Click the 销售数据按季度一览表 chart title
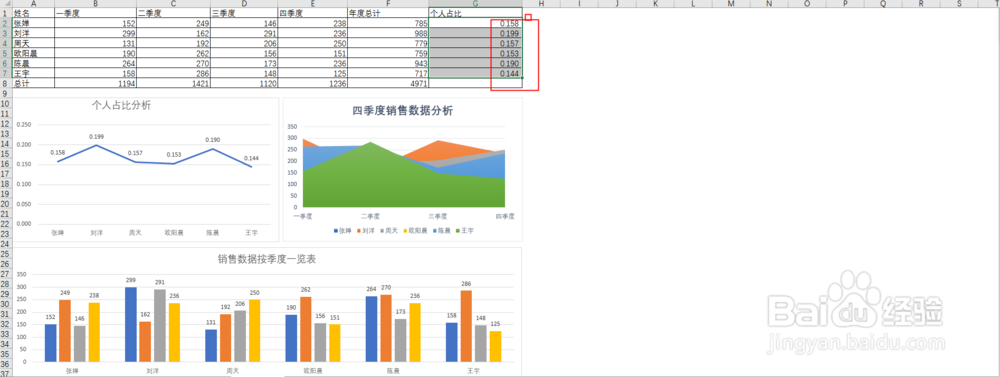The width and height of the screenshot is (1000, 377). click(267, 259)
